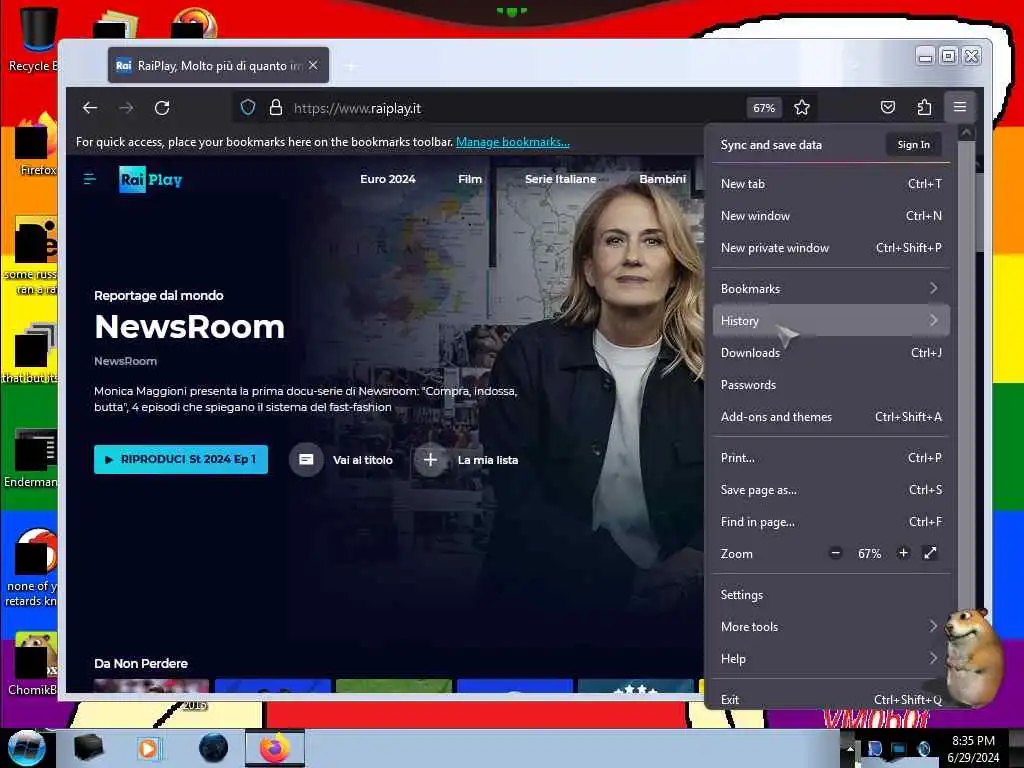1024x768 pixels.
Task: Select the RaiPlay browser tab
Action: 218,65
